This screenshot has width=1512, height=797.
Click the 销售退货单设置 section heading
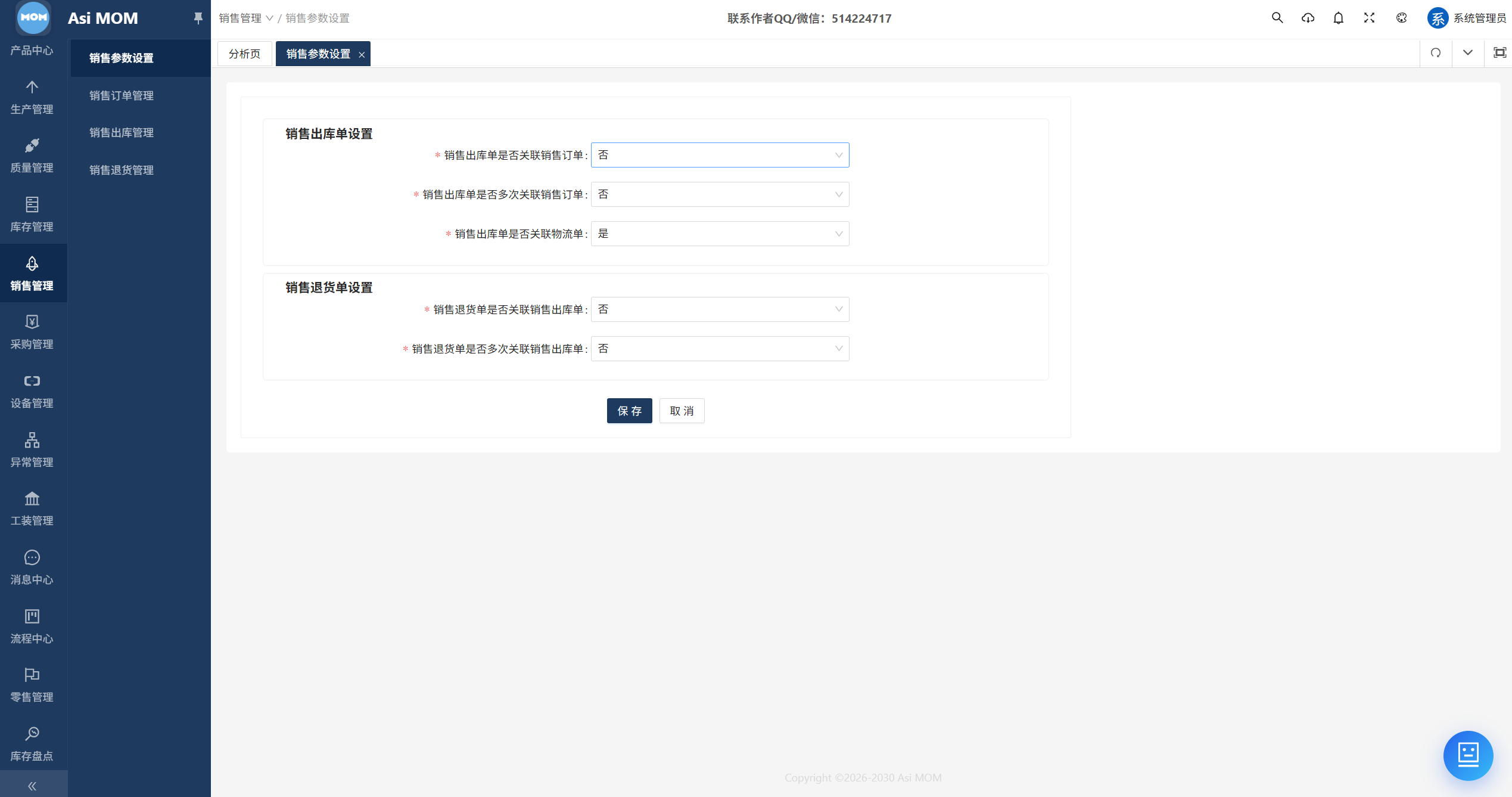click(329, 287)
